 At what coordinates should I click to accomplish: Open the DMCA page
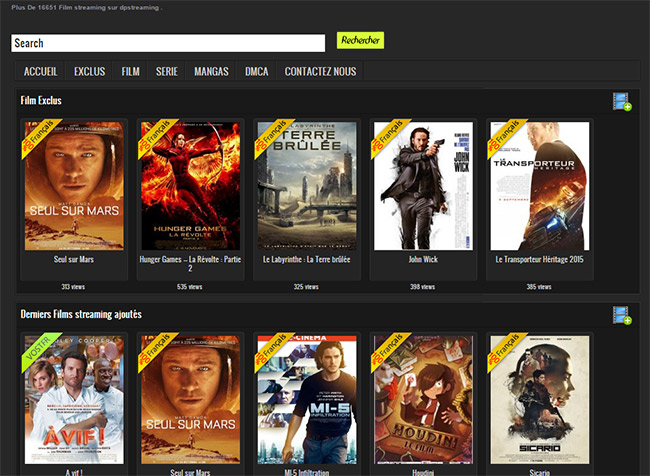click(257, 71)
